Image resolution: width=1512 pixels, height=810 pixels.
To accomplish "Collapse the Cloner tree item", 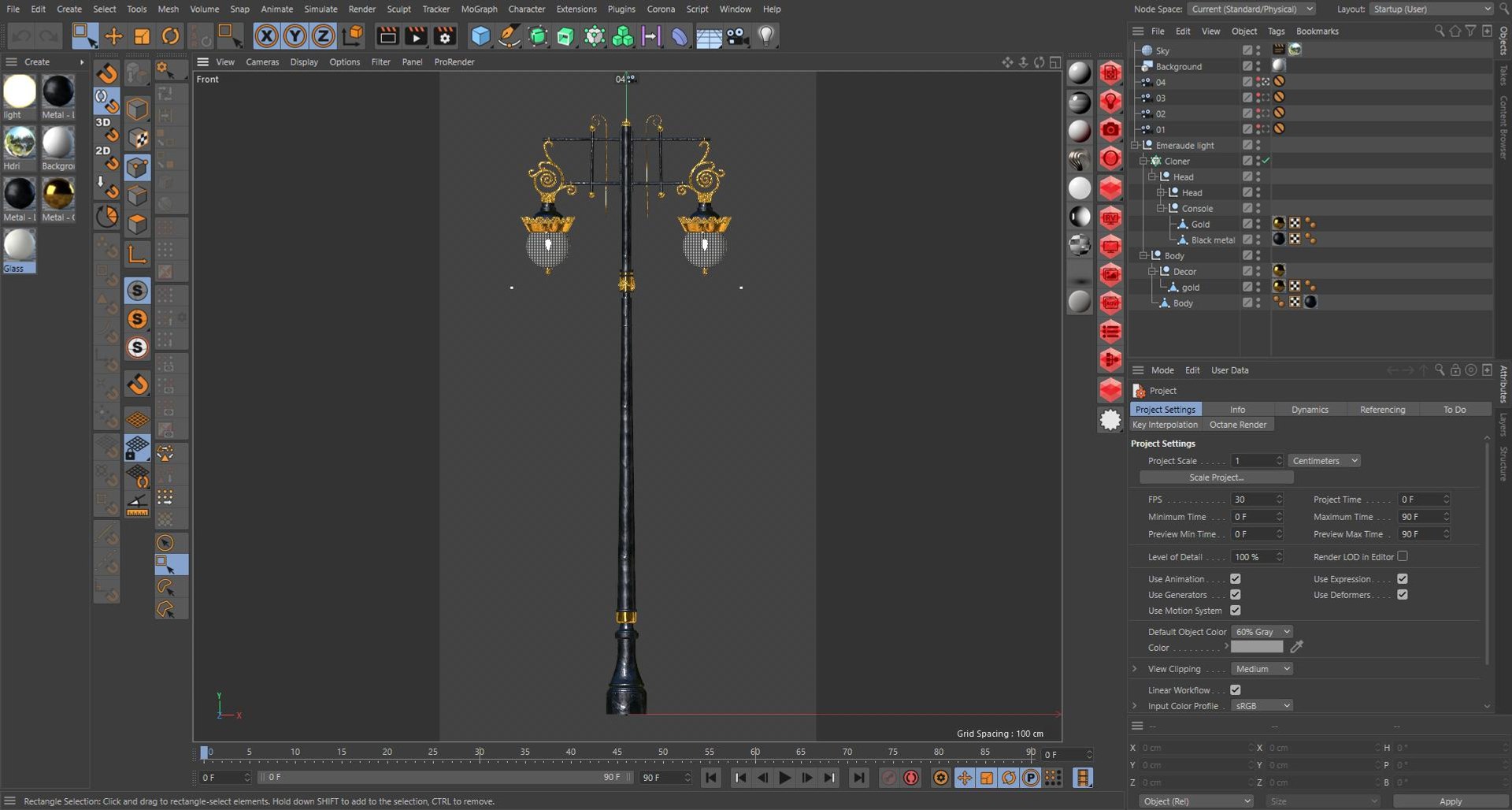I will (x=1143, y=161).
